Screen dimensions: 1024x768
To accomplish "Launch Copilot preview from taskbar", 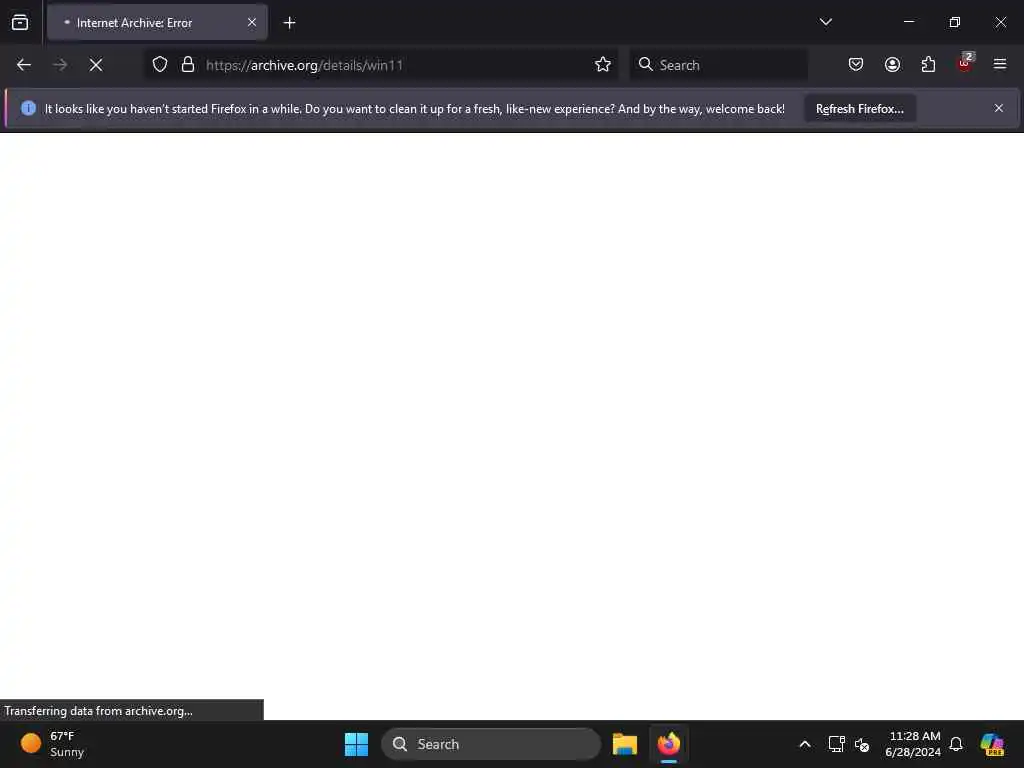I will [x=992, y=744].
